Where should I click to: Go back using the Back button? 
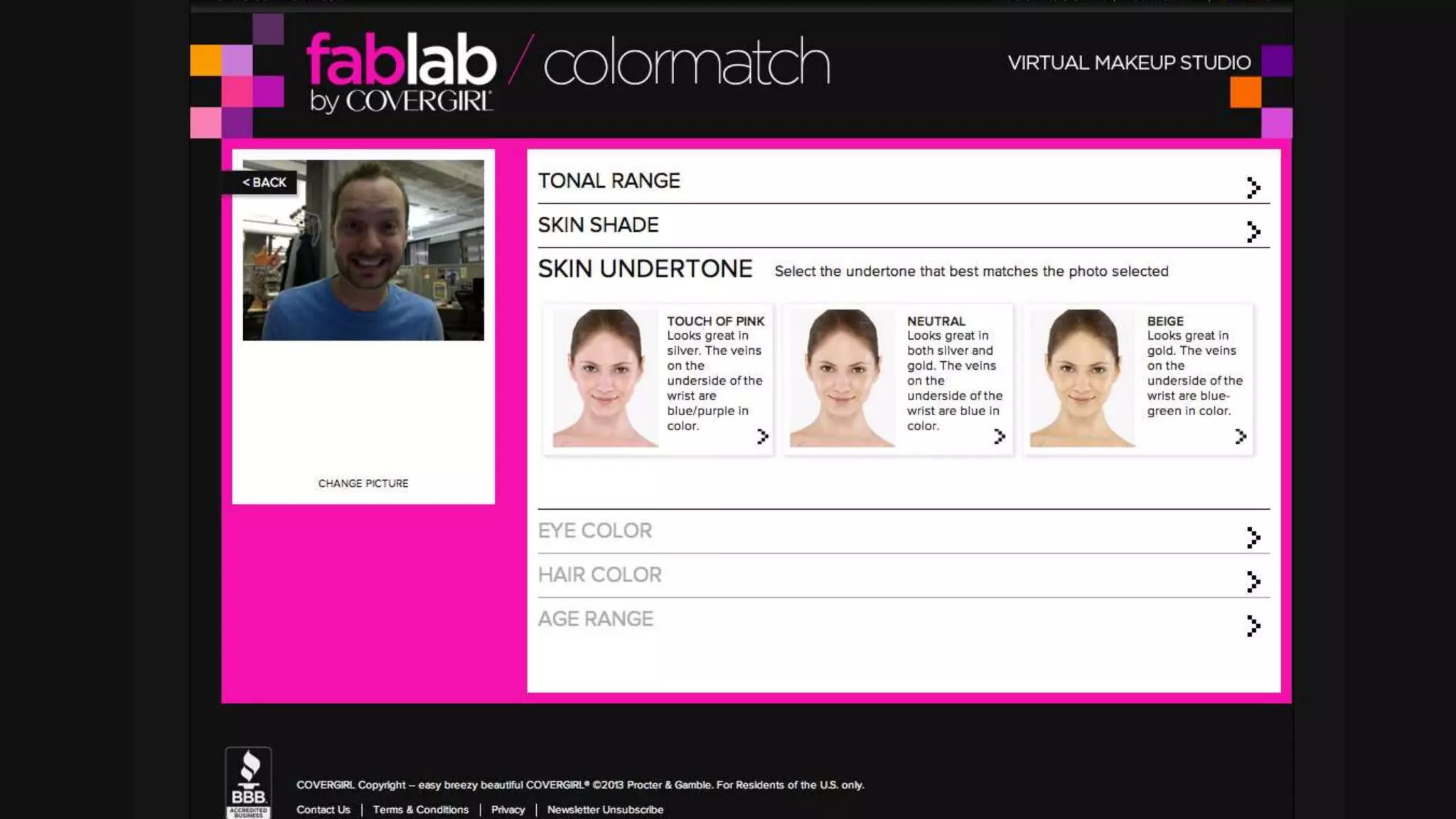[x=264, y=183]
